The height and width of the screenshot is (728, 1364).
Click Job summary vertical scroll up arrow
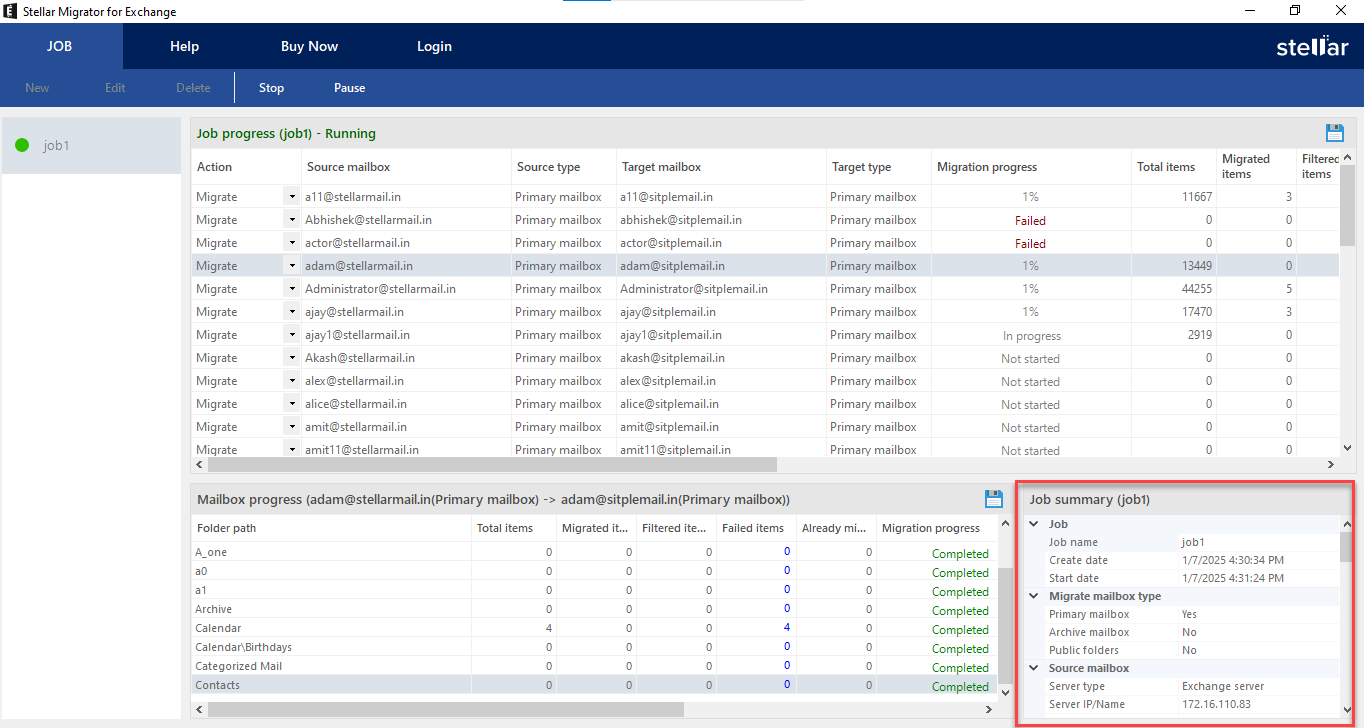(x=1346, y=524)
